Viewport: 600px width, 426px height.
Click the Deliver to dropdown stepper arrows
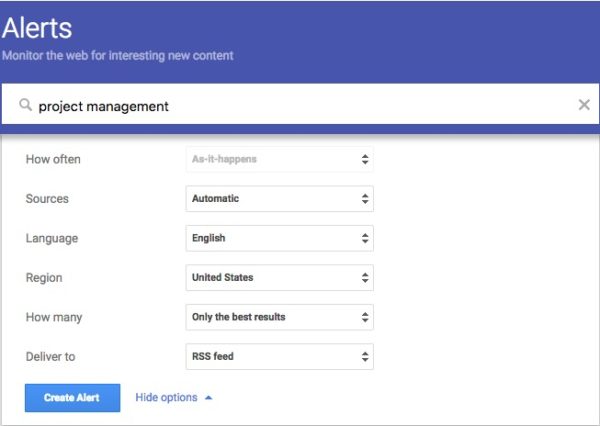point(365,356)
